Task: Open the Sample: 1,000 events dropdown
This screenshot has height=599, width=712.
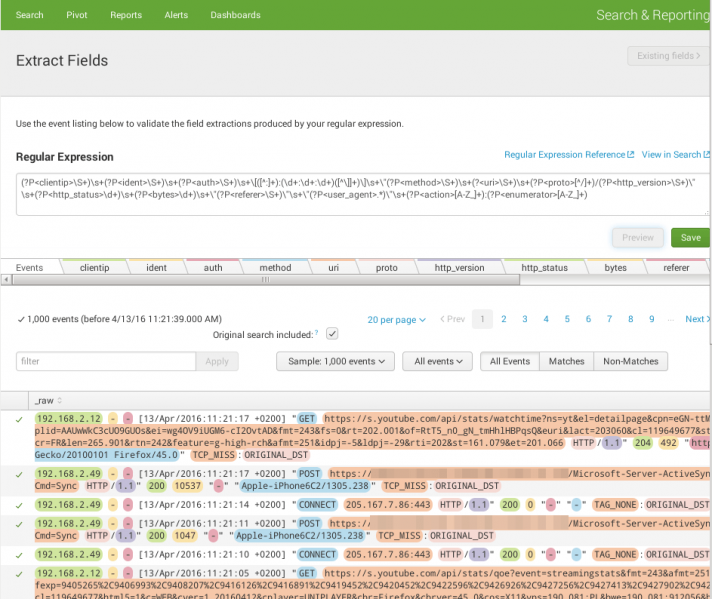Action: (x=336, y=361)
